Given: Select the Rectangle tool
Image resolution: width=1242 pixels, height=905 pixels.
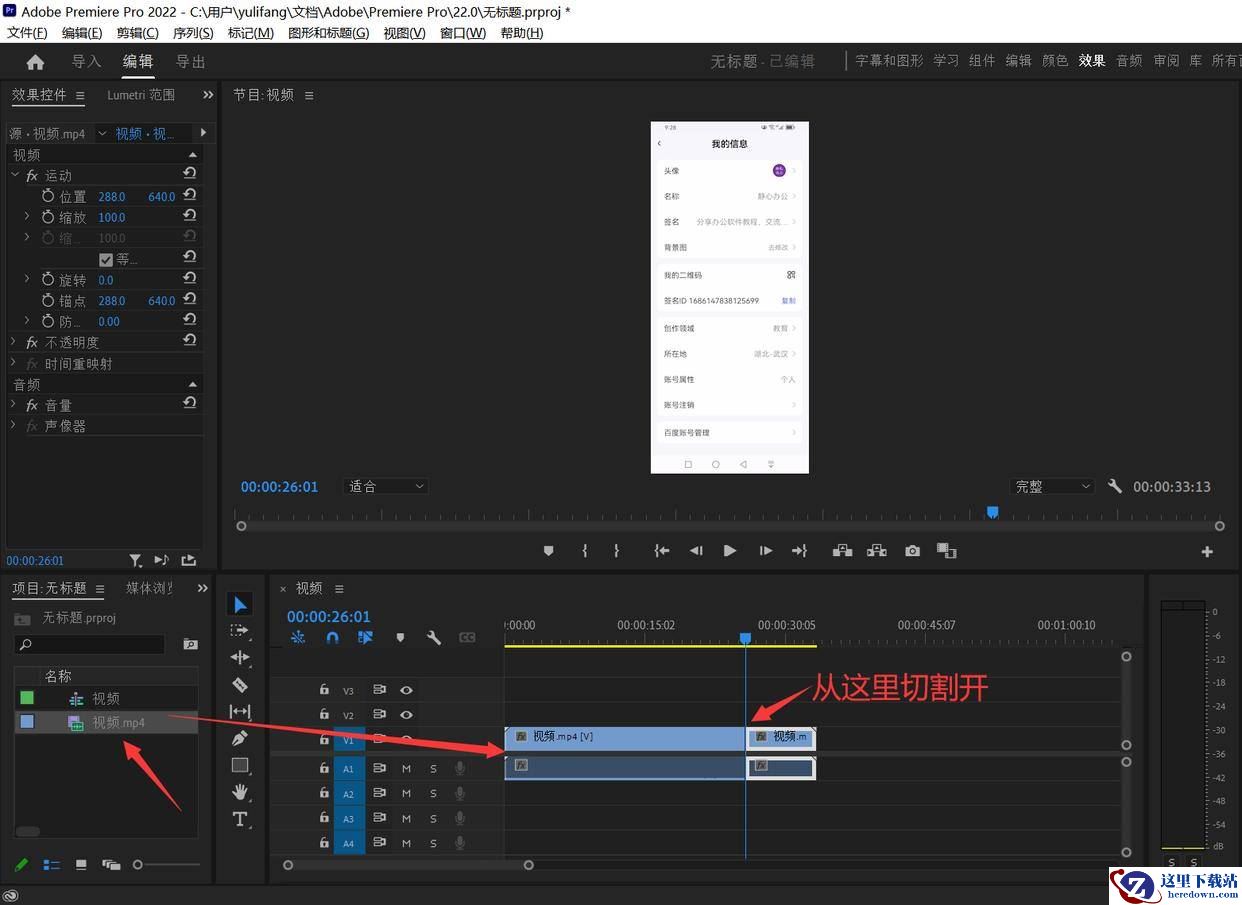Looking at the screenshot, I should click(x=240, y=765).
